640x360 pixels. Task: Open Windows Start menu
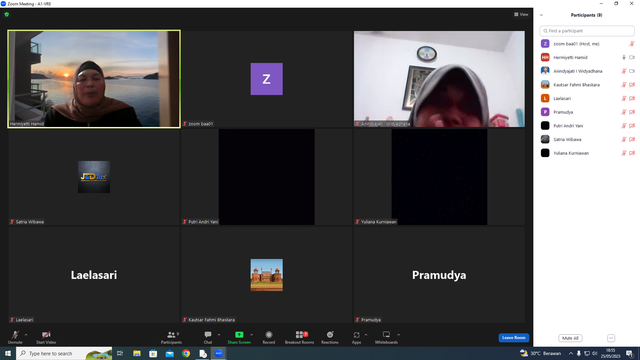(8, 353)
